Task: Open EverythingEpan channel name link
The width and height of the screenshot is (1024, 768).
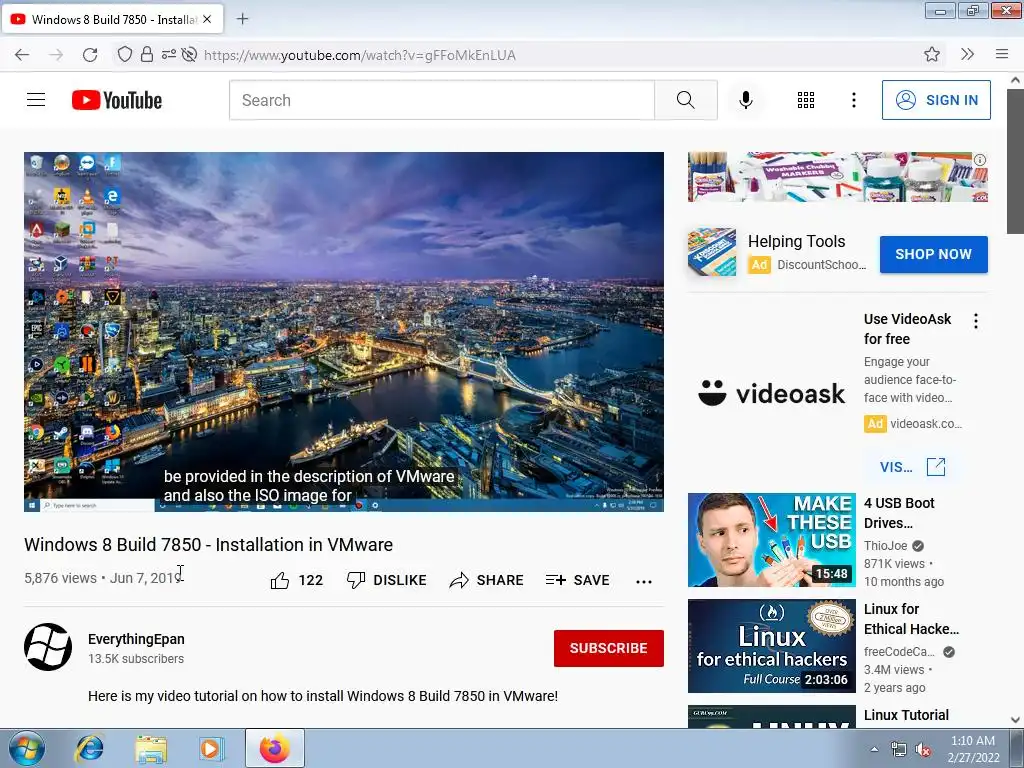Action: (136, 639)
